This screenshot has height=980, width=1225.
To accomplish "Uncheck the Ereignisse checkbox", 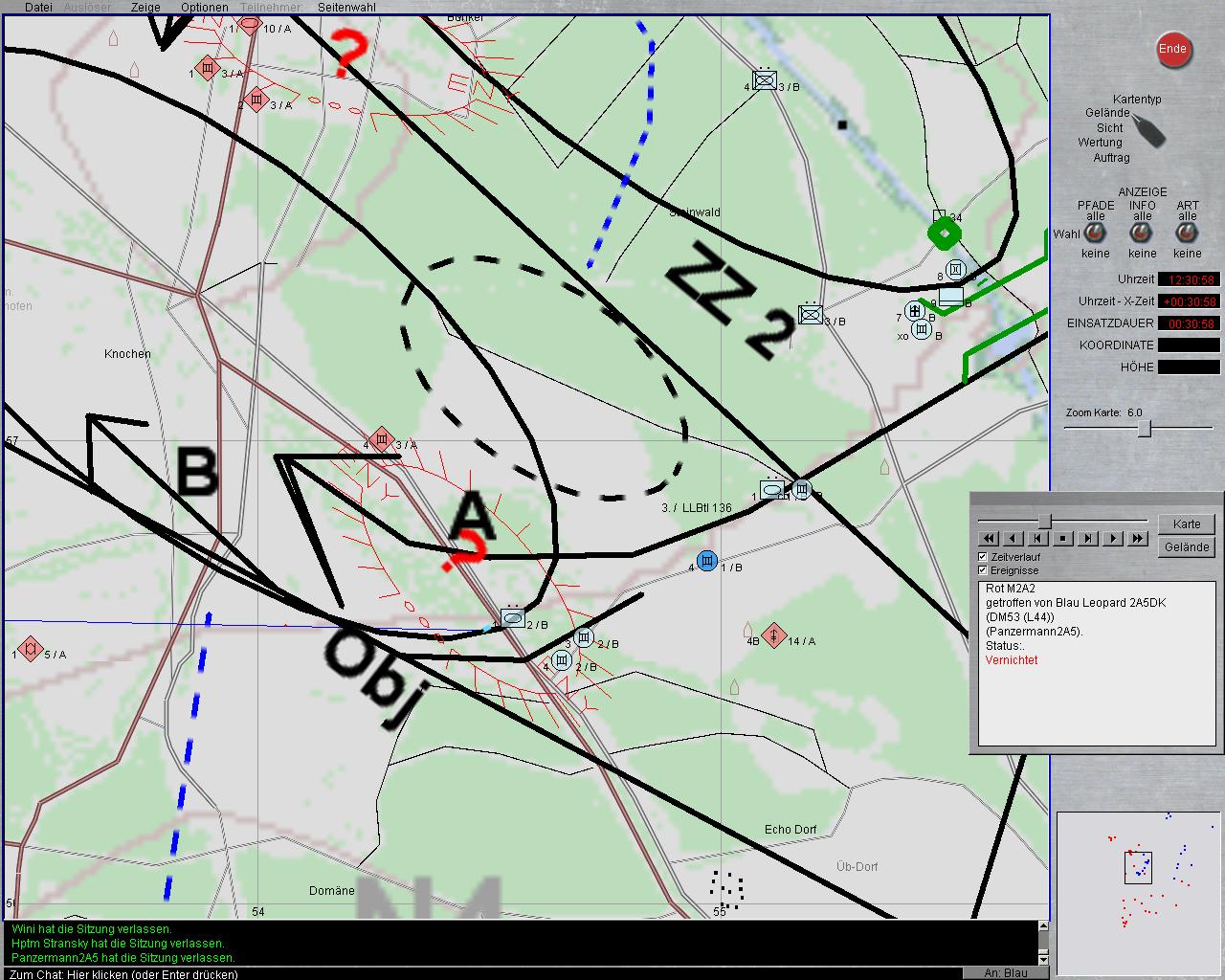I will [x=983, y=569].
